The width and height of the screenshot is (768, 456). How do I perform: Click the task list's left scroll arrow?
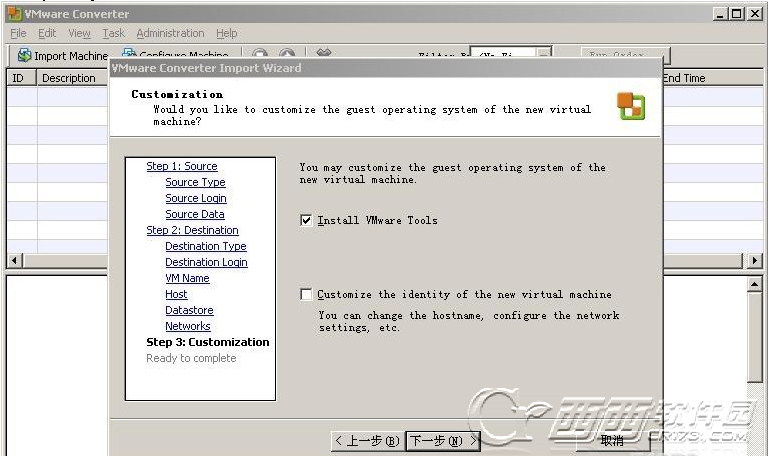15,261
